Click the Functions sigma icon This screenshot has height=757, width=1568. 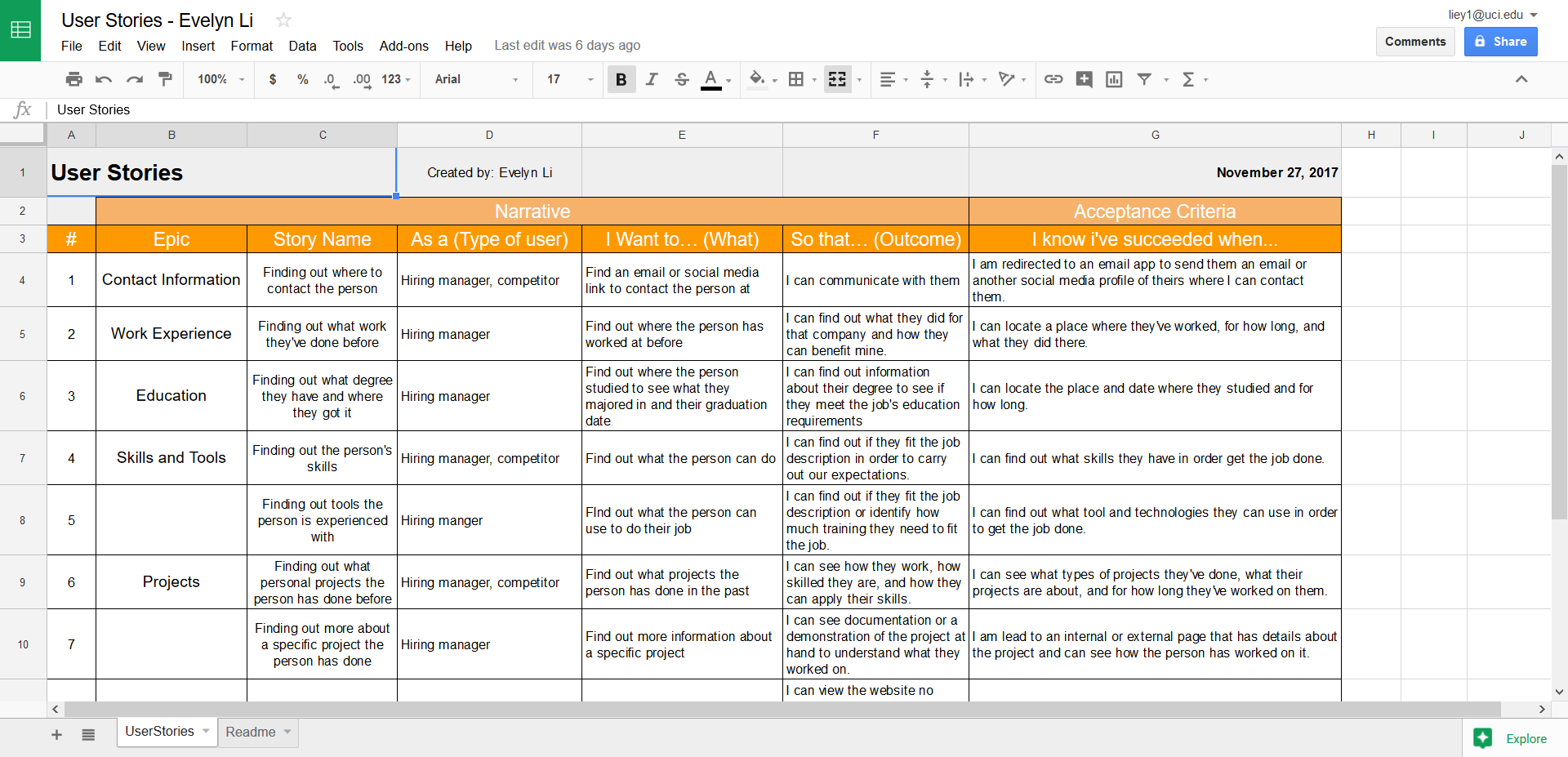tap(1188, 79)
